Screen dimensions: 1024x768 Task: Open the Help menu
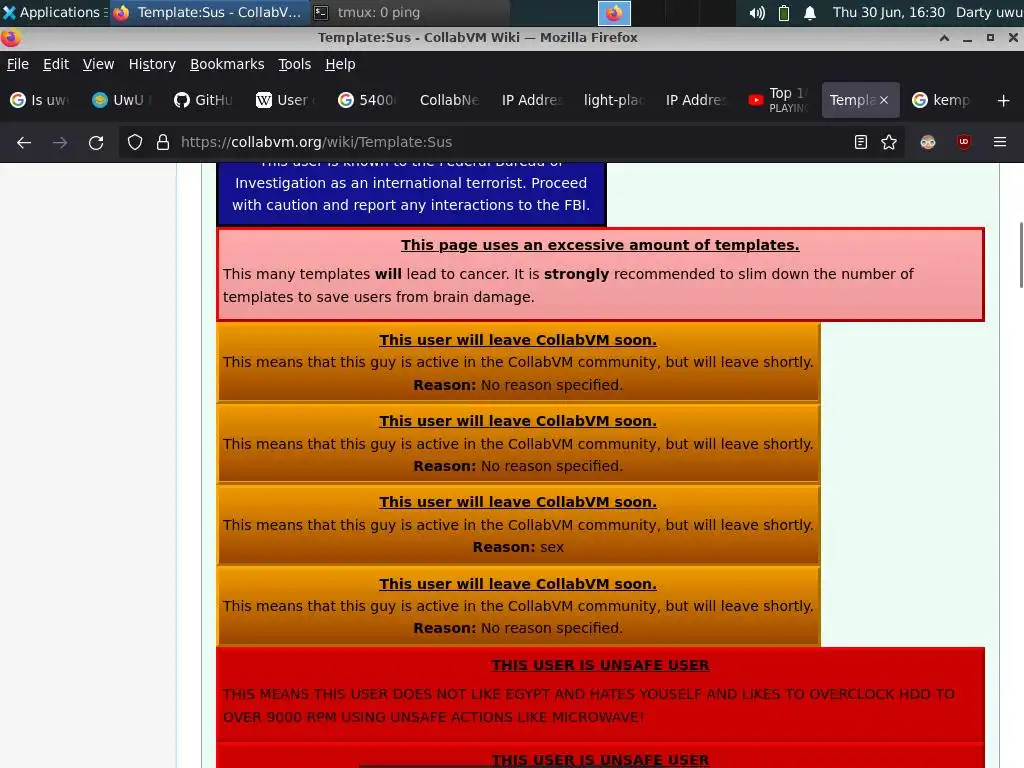click(x=340, y=64)
